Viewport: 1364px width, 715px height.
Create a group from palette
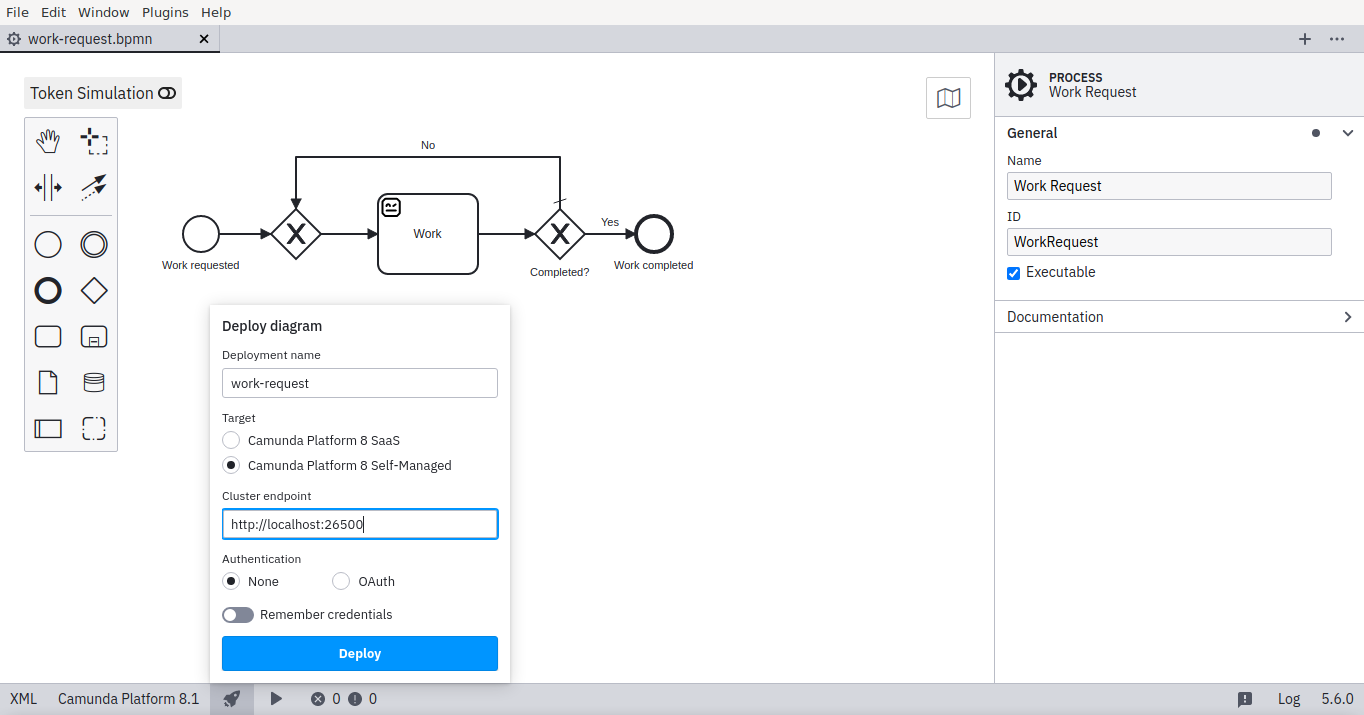pyautogui.click(x=94, y=428)
